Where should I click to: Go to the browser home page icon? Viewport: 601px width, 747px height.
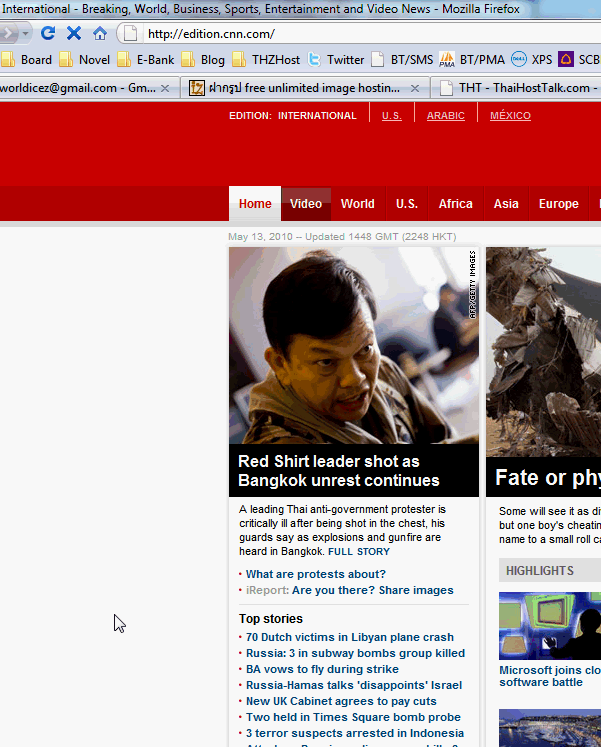tap(100, 33)
